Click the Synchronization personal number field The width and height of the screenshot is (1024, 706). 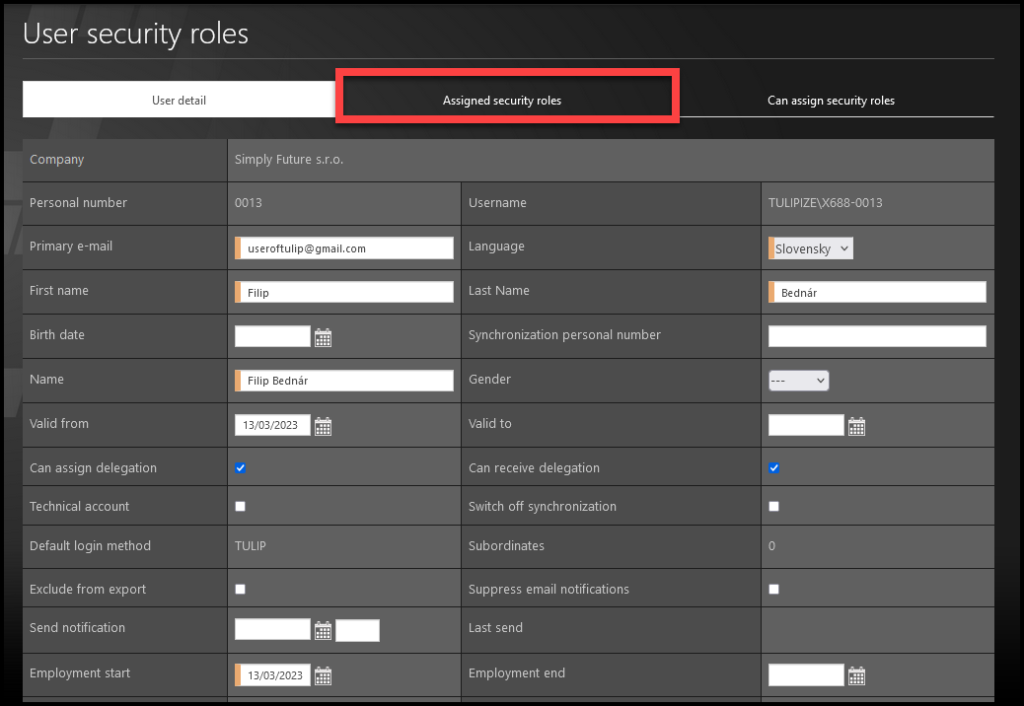point(877,336)
